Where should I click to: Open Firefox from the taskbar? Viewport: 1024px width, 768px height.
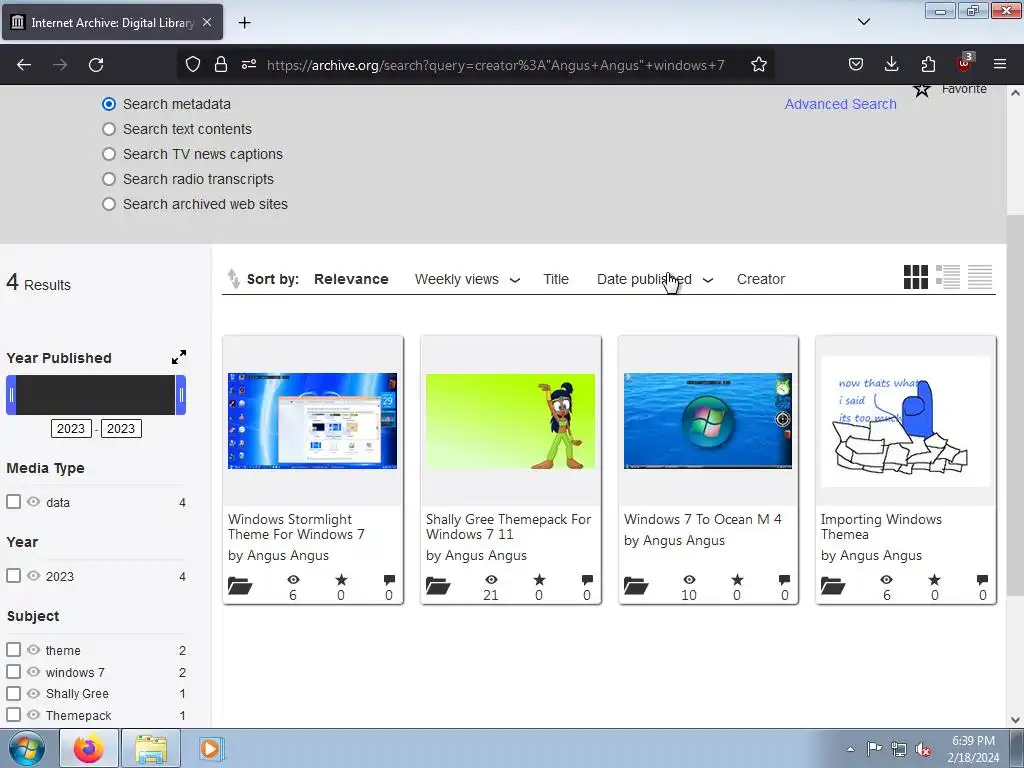point(88,748)
